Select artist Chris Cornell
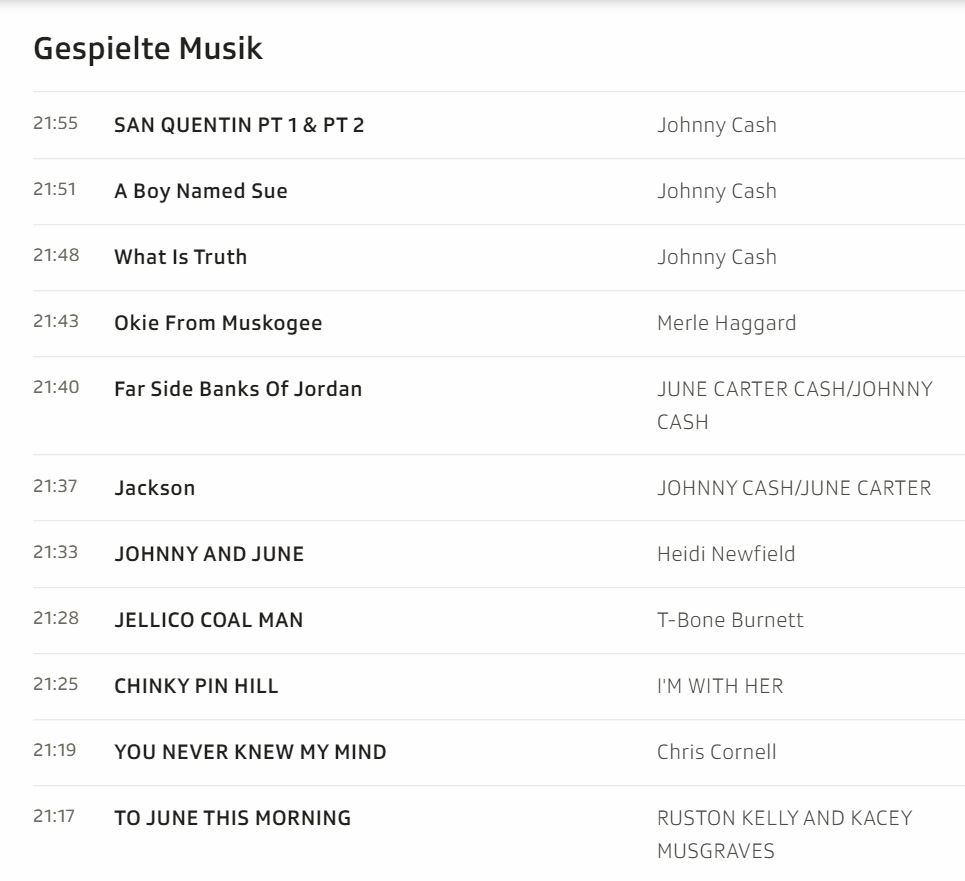The image size is (965, 881). 716,752
